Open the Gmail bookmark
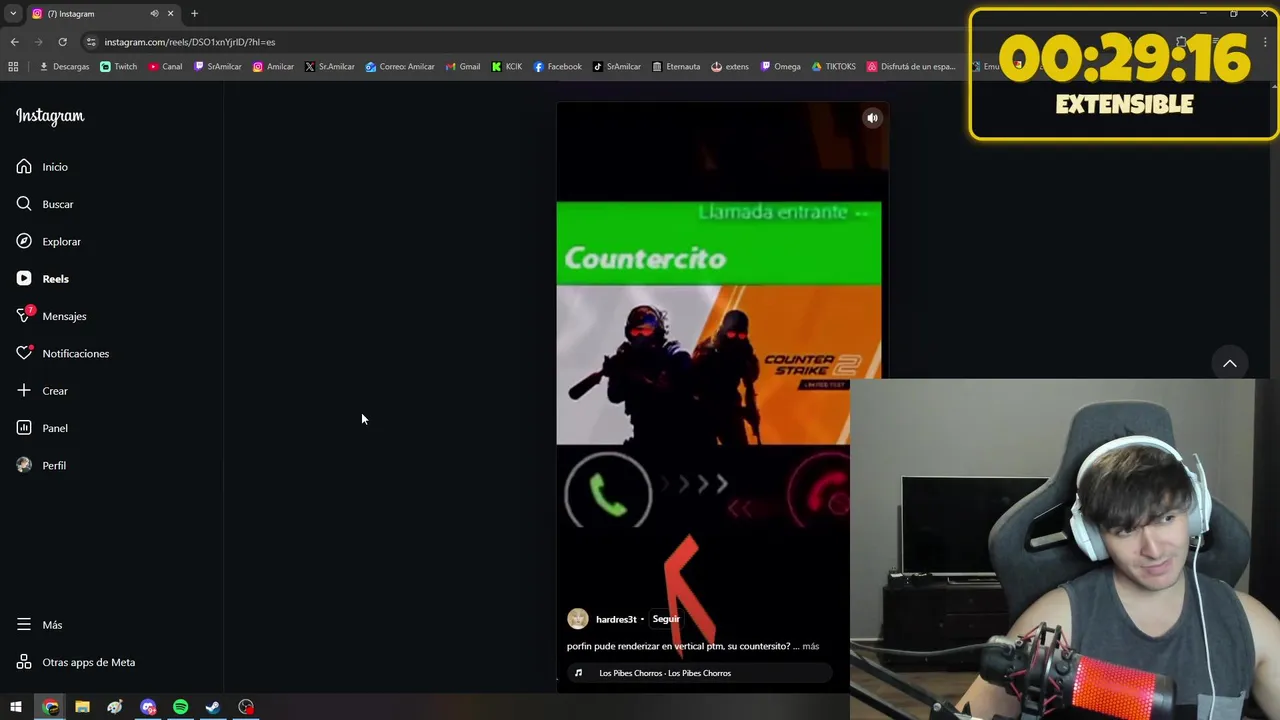The height and width of the screenshot is (720, 1280). point(463,67)
